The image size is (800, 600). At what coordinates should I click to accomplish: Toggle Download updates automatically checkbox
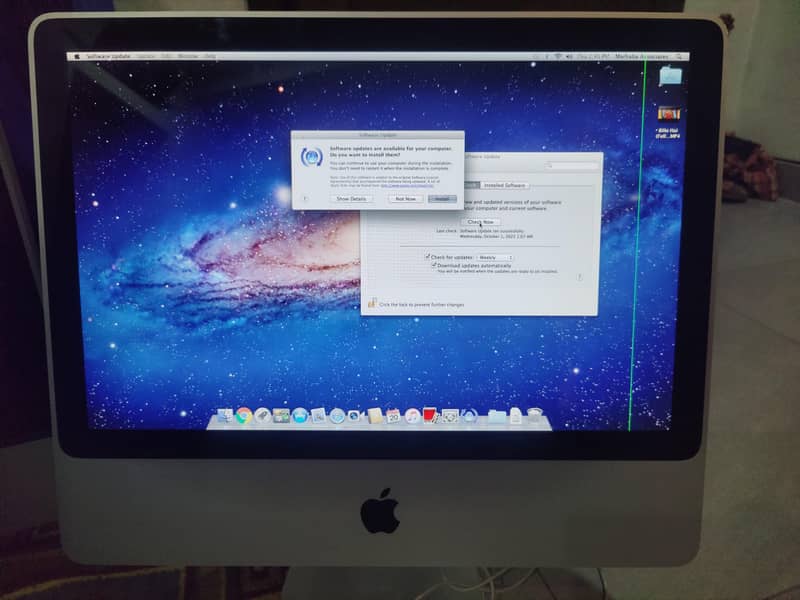coord(434,265)
